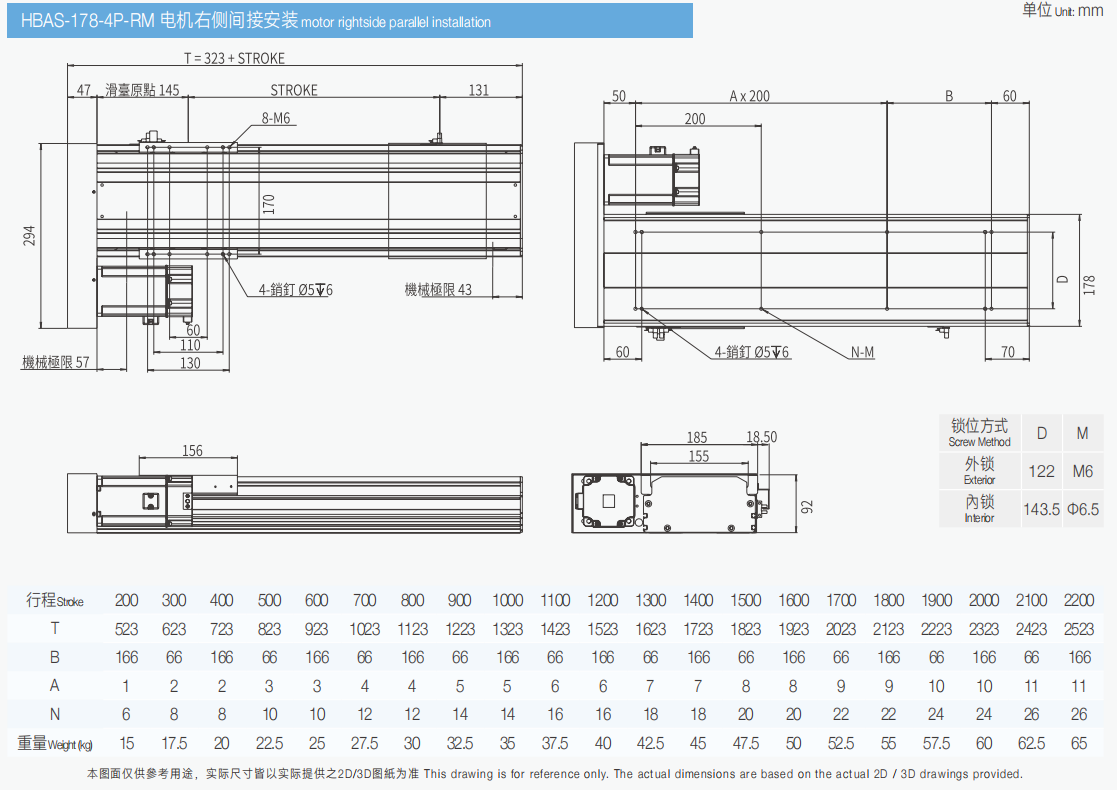Select the '122' value for Exterior
Screen dimensions: 1117x790
1041,471
